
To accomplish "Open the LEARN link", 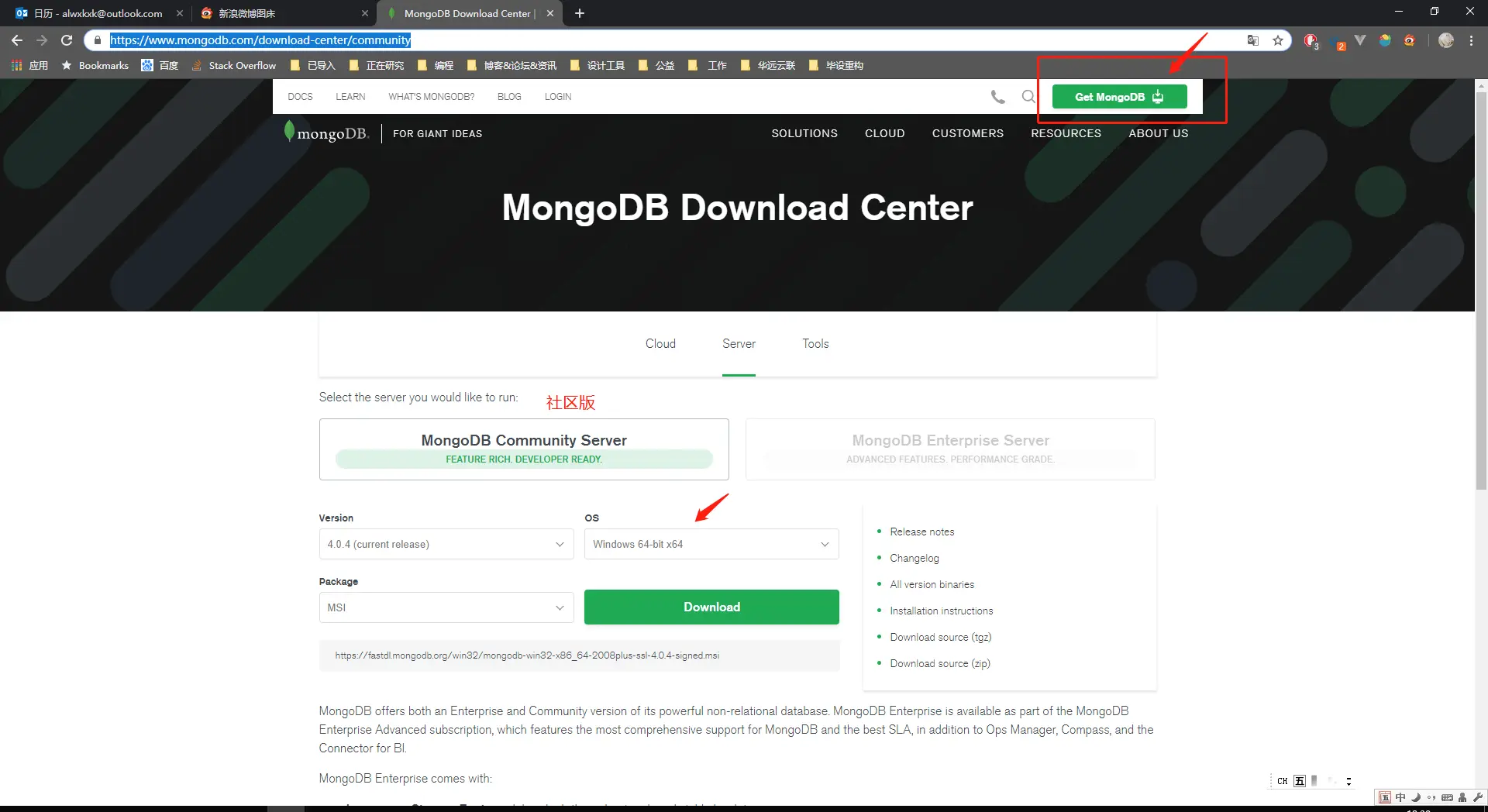I will point(350,97).
